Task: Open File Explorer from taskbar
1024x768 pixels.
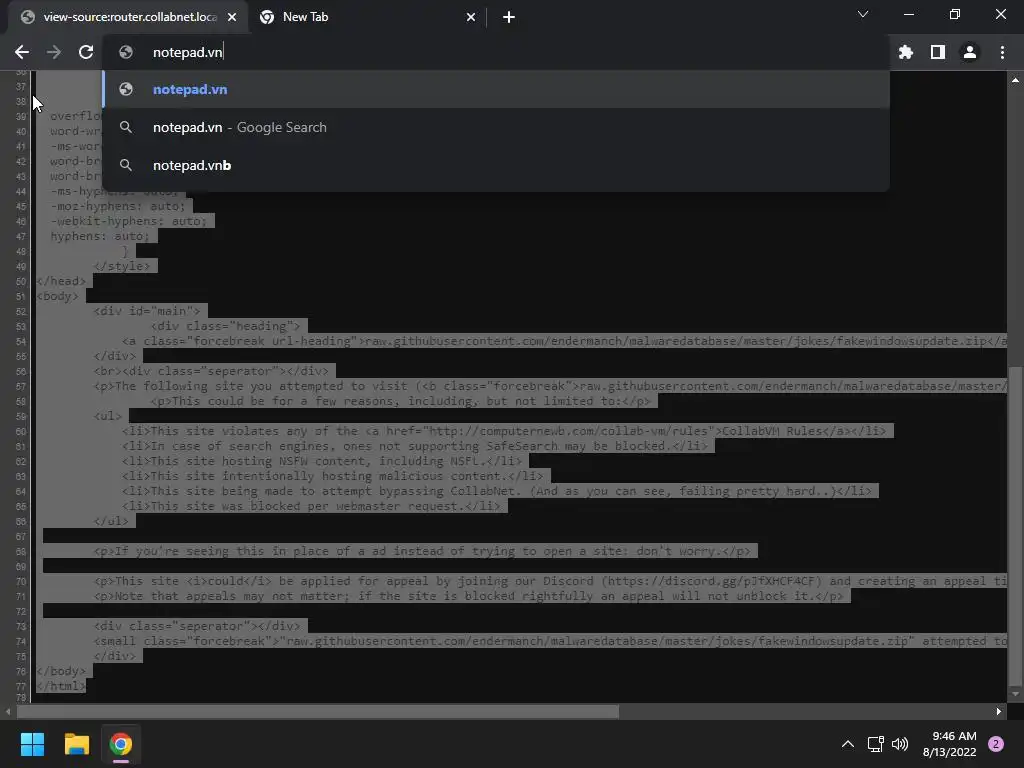Action: (76, 744)
